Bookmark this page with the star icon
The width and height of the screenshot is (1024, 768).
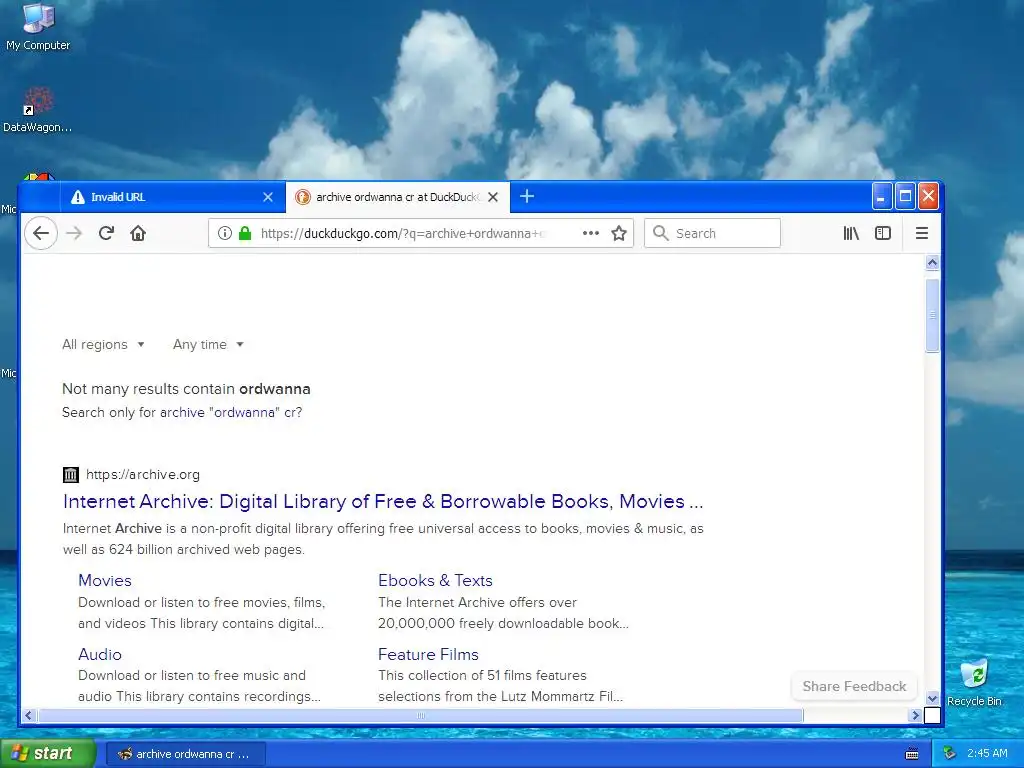(619, 233)
